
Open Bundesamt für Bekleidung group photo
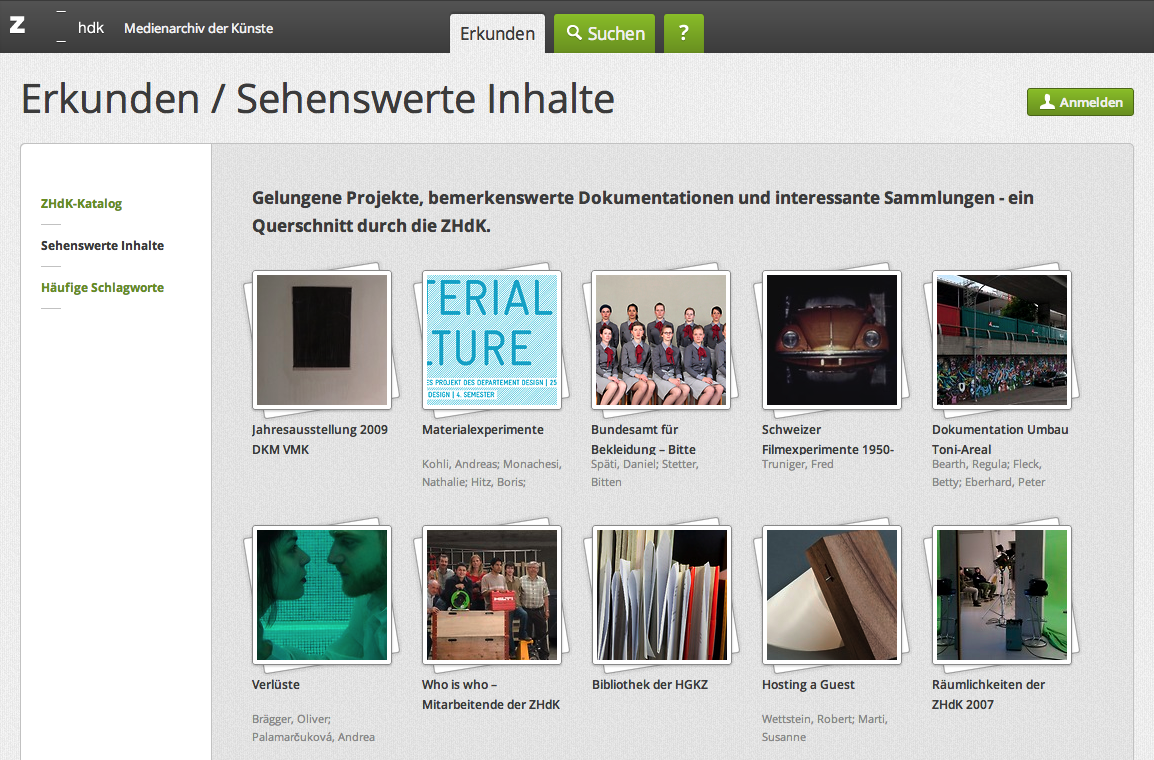[x=661, y=340]
